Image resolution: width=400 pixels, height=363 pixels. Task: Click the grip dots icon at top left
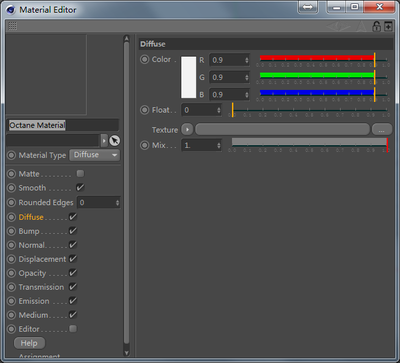(x=12, y=26)
